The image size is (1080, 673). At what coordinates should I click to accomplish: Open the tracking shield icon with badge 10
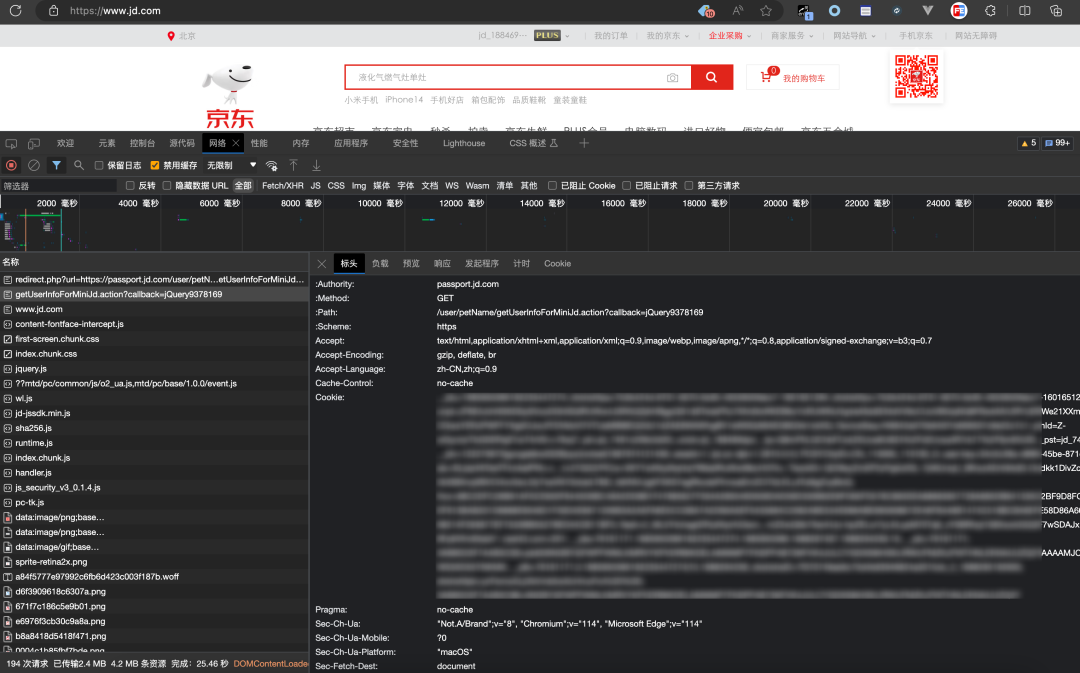706,10
